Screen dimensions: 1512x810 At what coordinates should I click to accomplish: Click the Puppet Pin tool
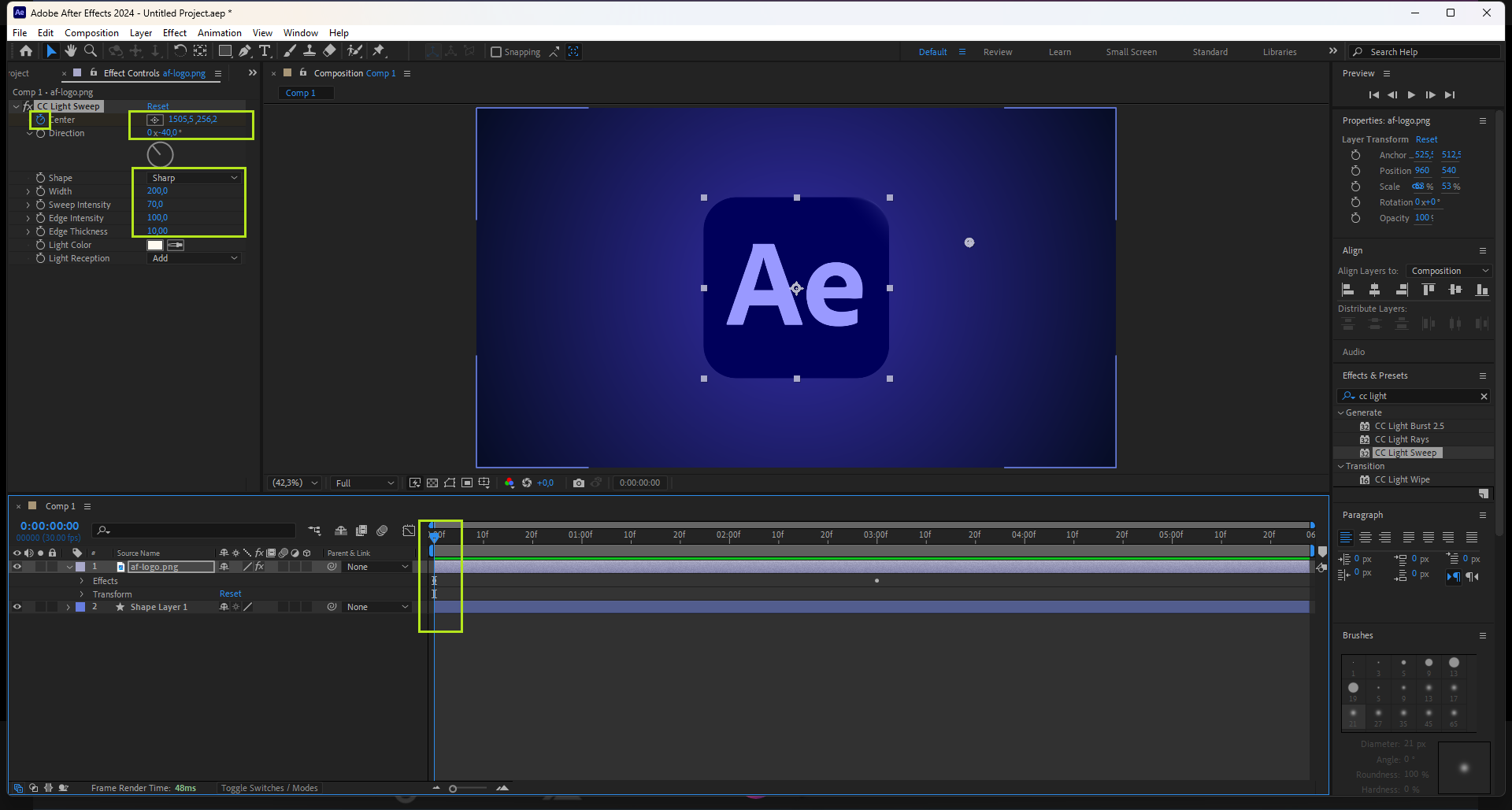(x=379, y=51)
